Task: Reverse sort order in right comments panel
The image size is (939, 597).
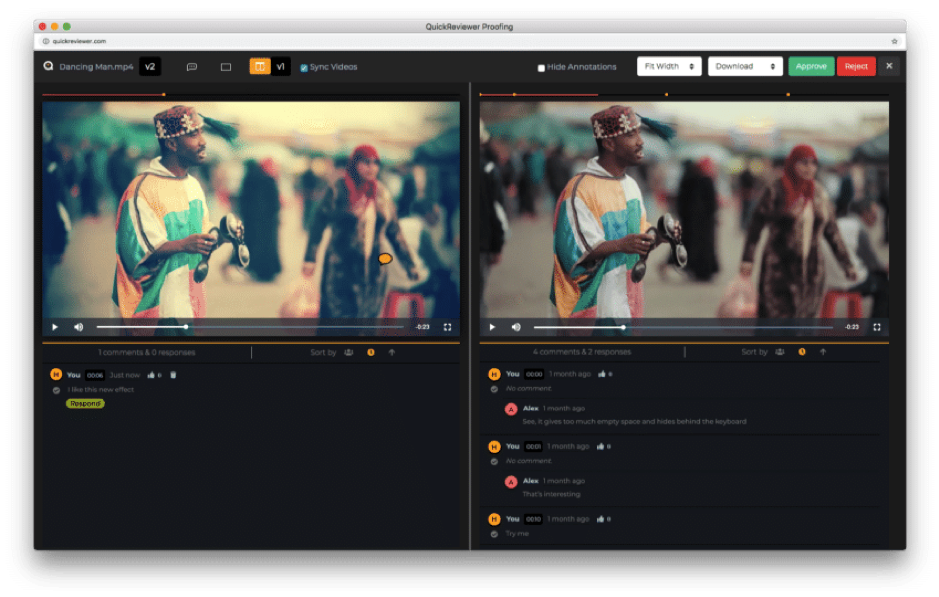Action: click(x=823, y=352)
